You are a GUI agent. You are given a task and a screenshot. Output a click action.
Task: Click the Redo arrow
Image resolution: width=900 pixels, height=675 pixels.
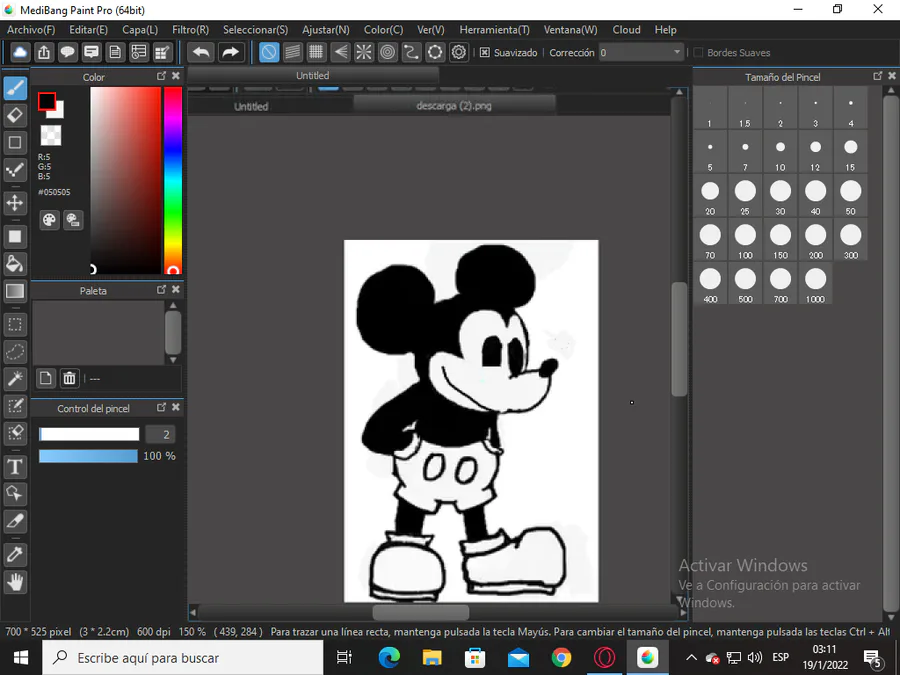coord(230,52)
